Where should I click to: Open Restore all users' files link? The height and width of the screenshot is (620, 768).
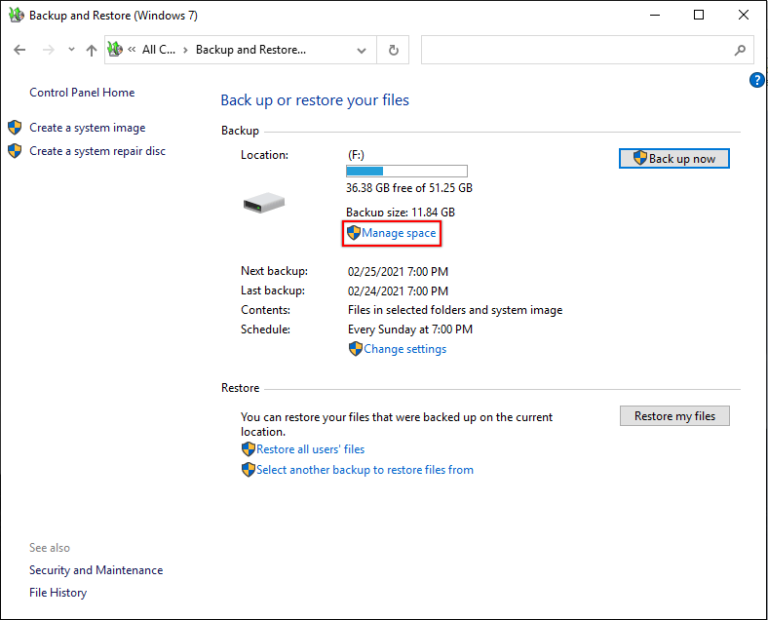point(311,450)
